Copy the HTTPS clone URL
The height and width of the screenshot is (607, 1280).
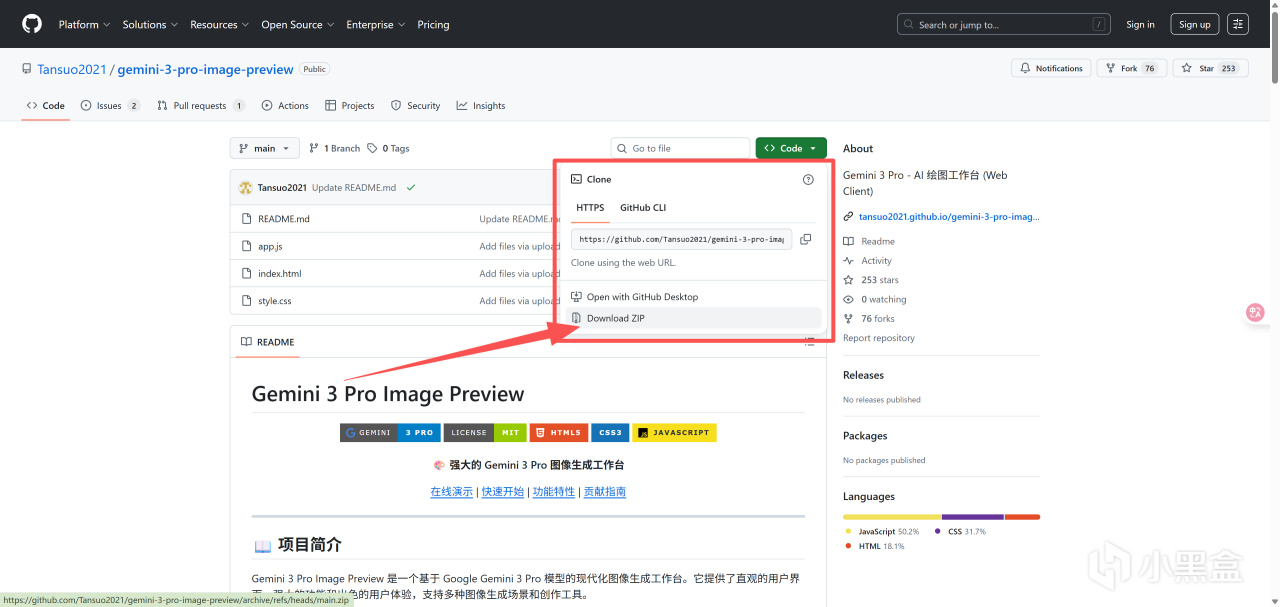click(806, 239)
